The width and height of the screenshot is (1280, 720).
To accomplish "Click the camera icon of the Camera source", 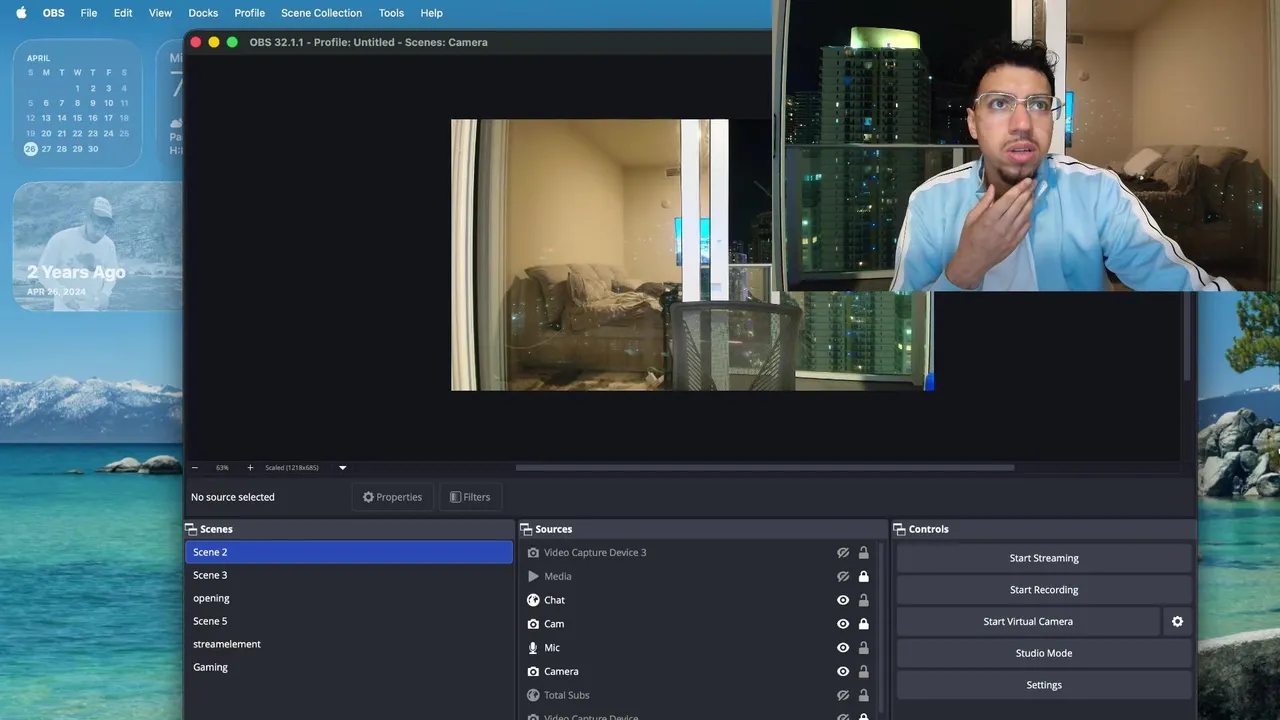I will 533,672.
